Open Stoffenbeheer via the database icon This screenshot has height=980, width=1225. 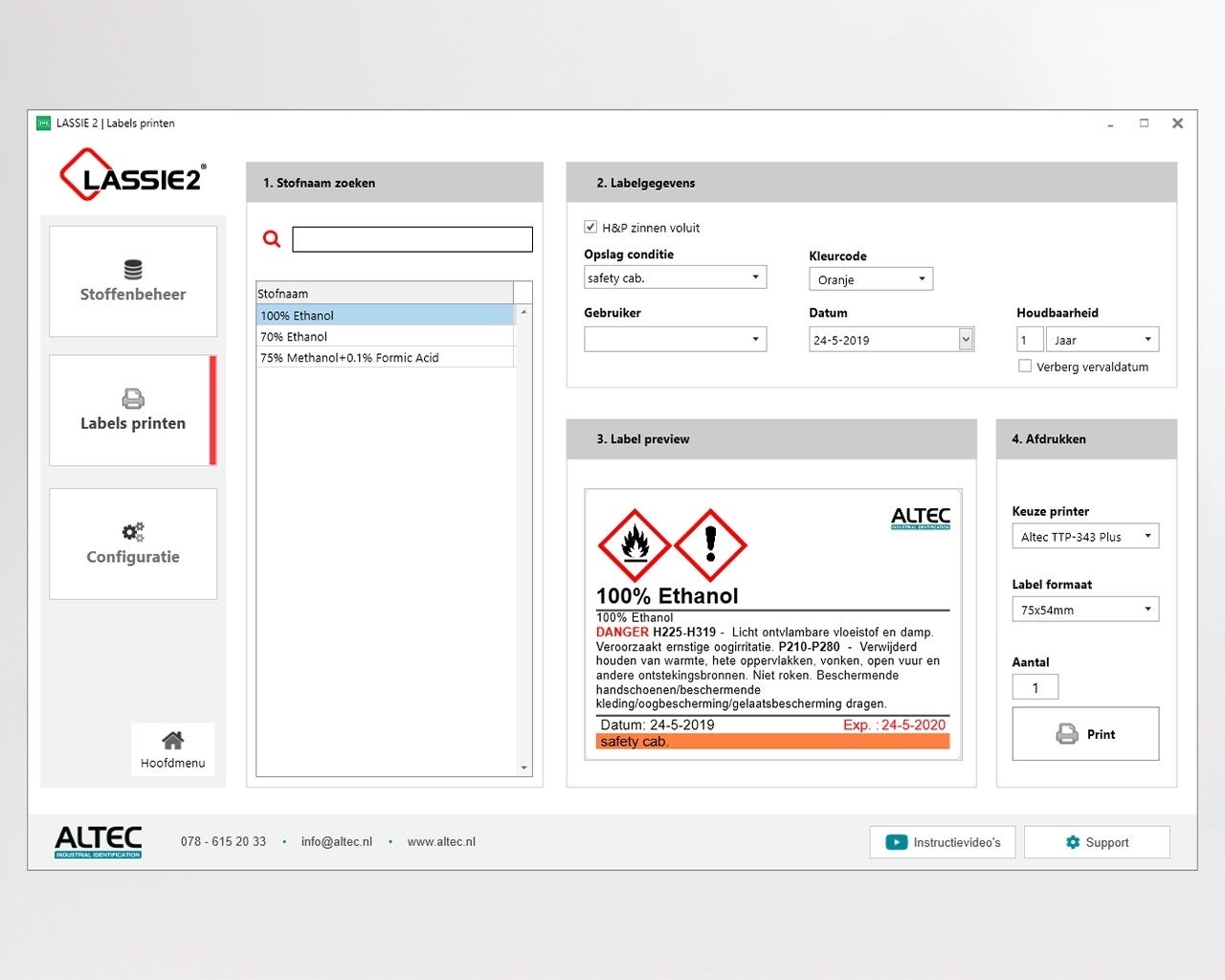(133, 270)
